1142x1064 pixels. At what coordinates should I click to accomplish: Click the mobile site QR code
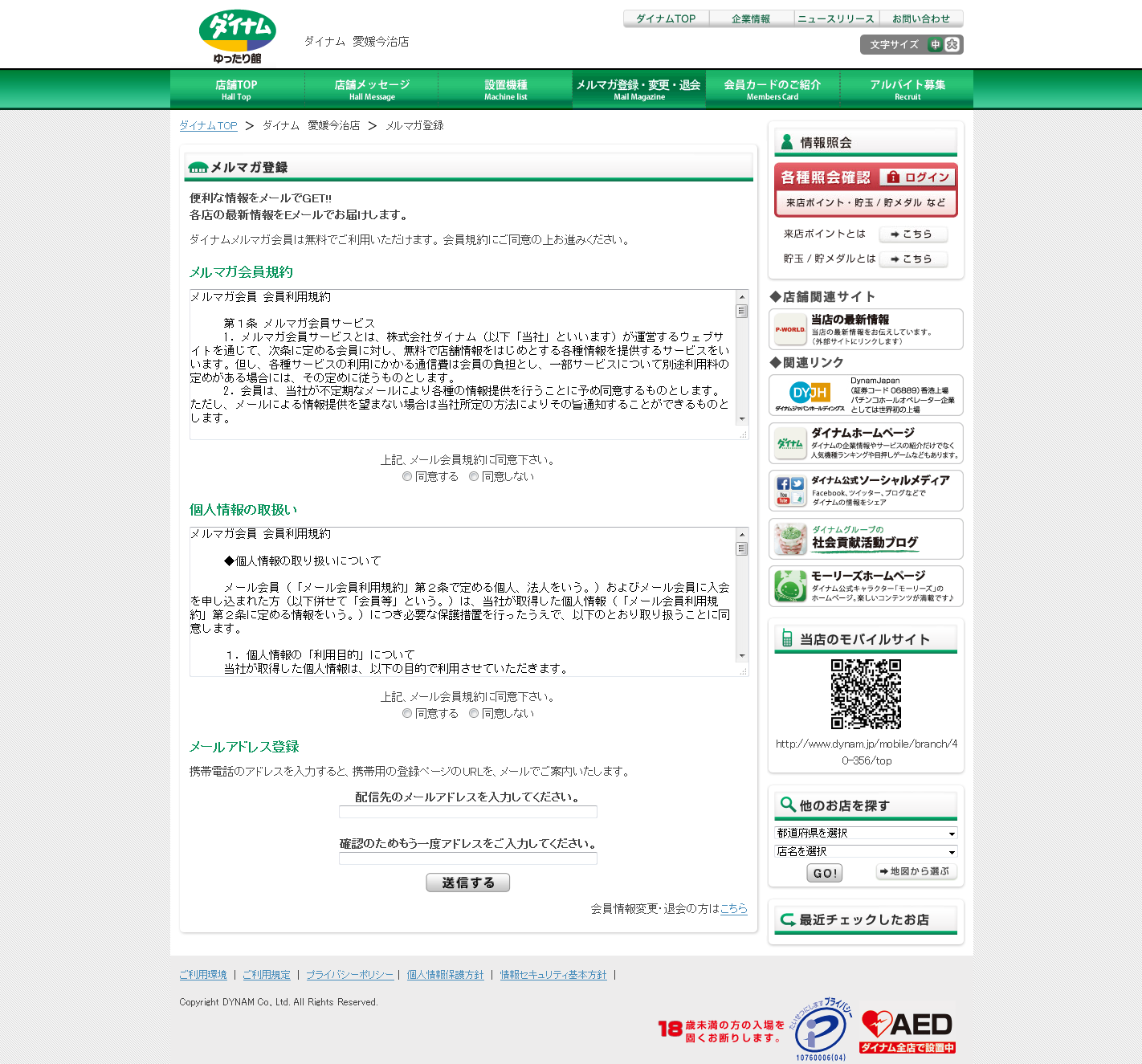[866, 694]
